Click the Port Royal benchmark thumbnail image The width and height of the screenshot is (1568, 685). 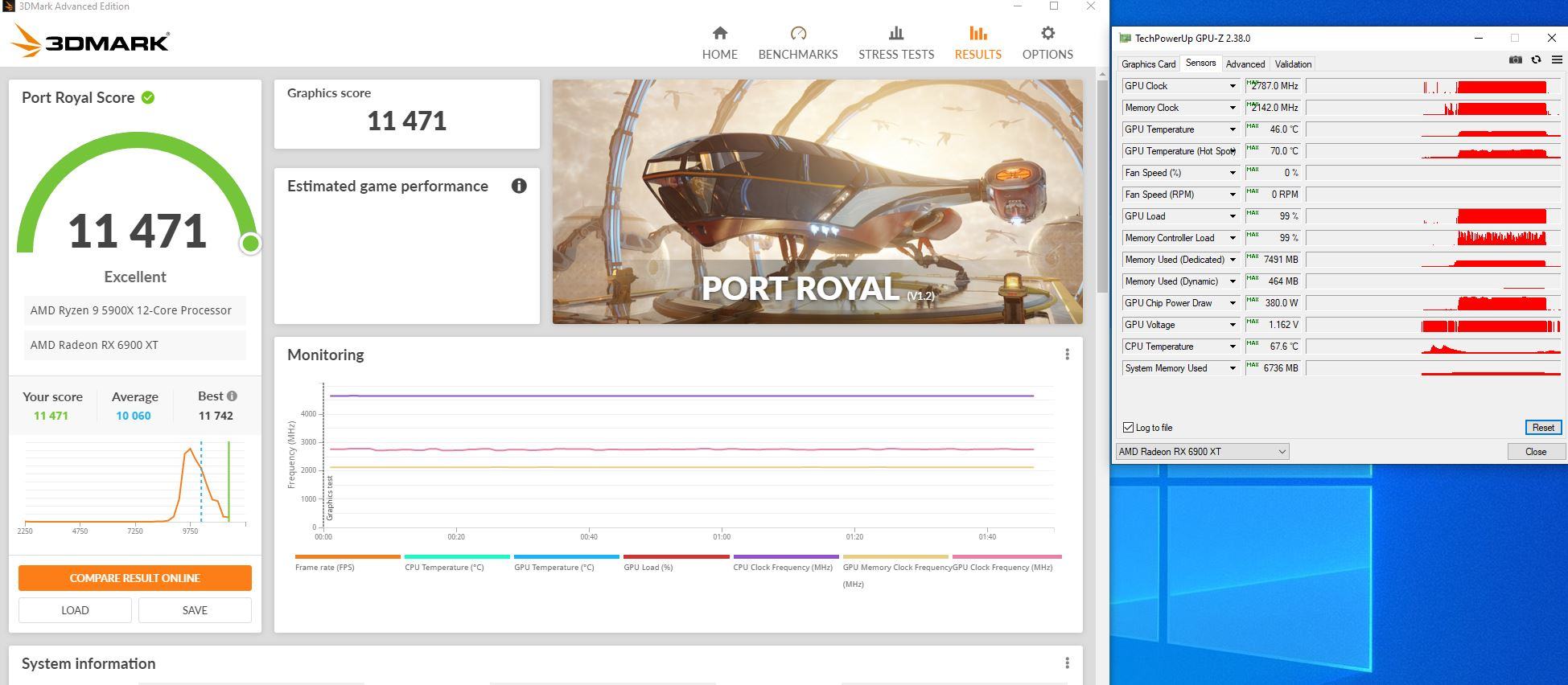[817, 202]
